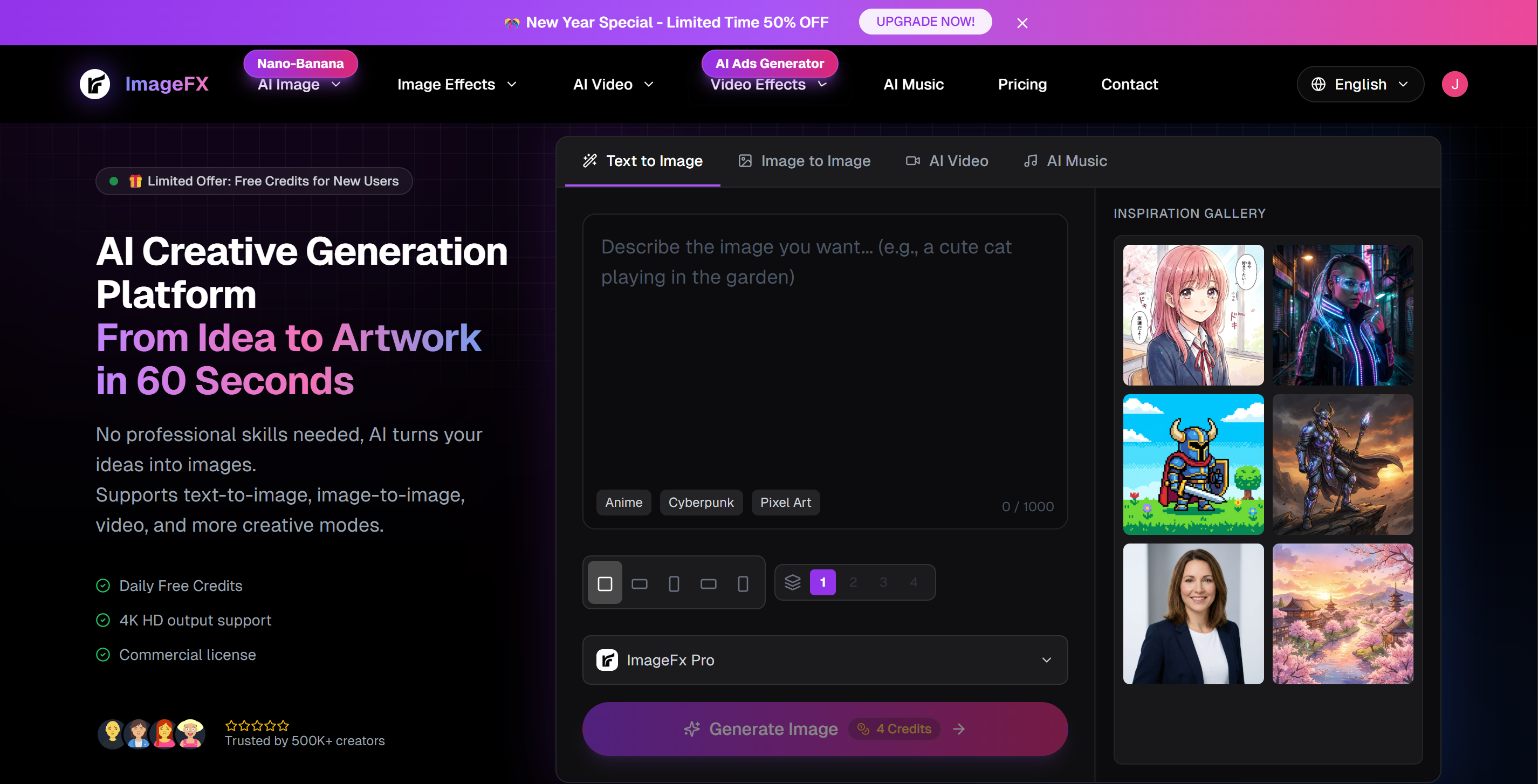Click the camera icon on AI Video tab
The image size is (1538, 784).
click(912, 161)
